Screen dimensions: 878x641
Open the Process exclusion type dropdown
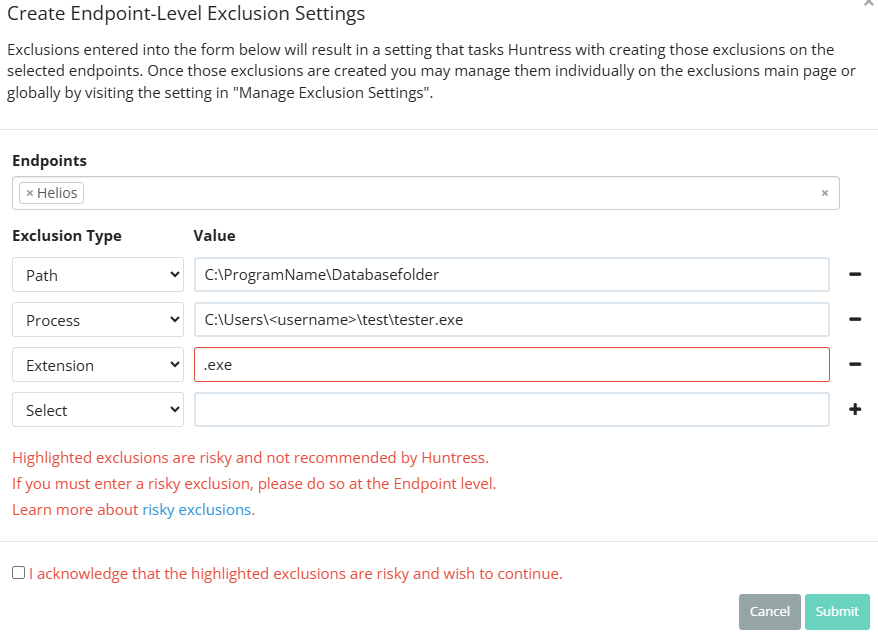point(98,320)
